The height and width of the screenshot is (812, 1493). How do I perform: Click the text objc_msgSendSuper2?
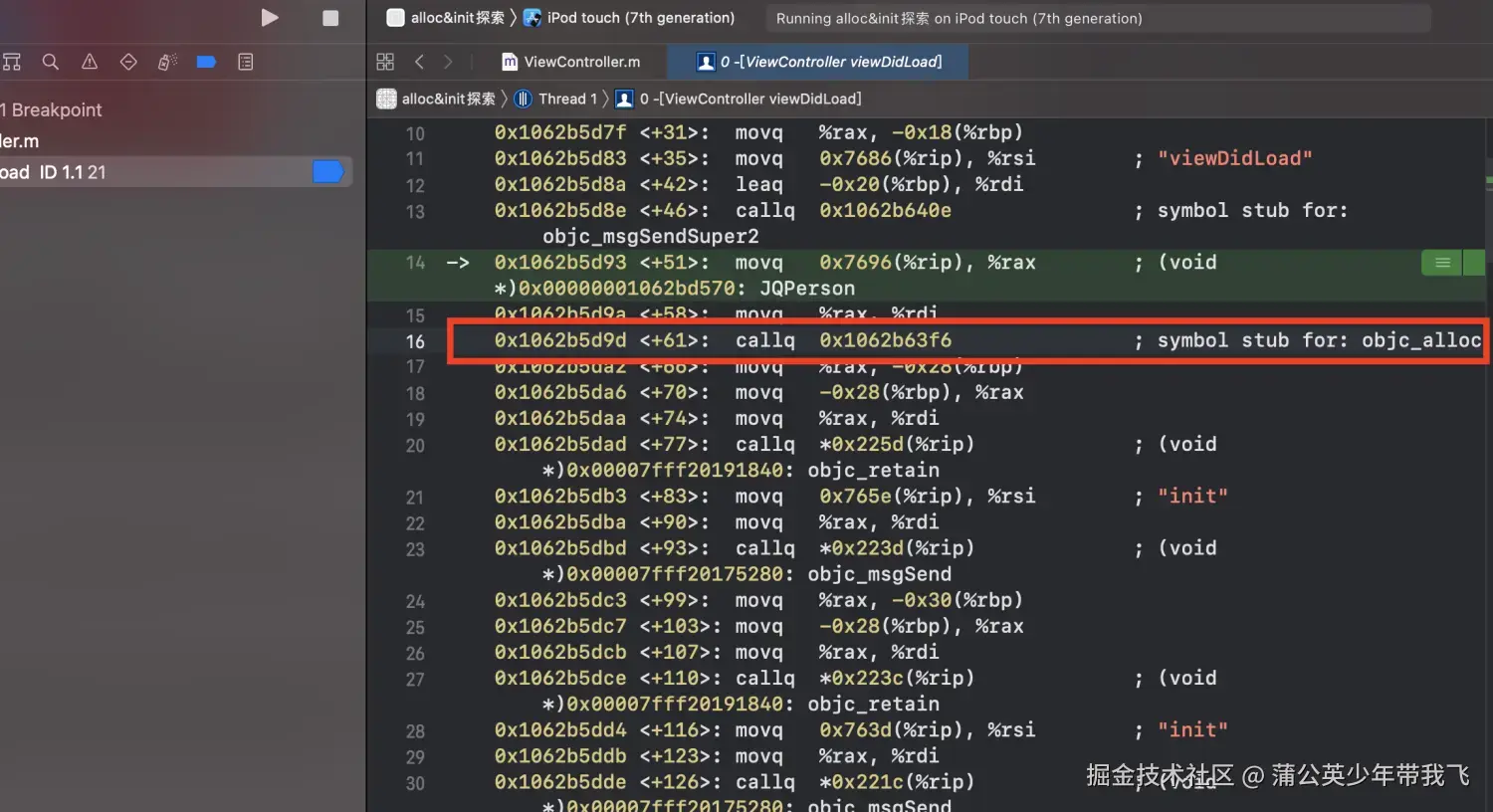[x=650, y=237]
